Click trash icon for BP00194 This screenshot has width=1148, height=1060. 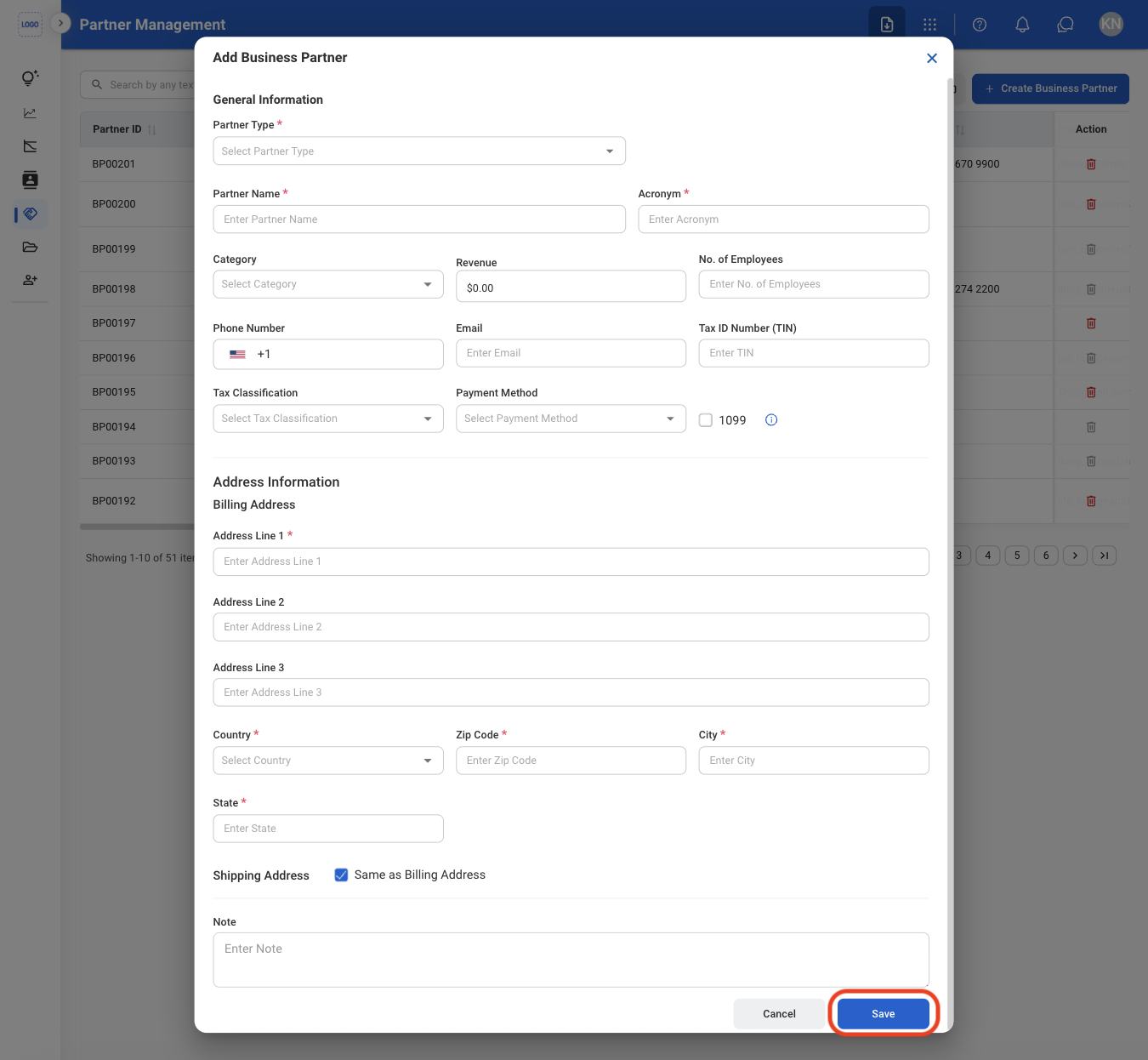[1091, 427]
